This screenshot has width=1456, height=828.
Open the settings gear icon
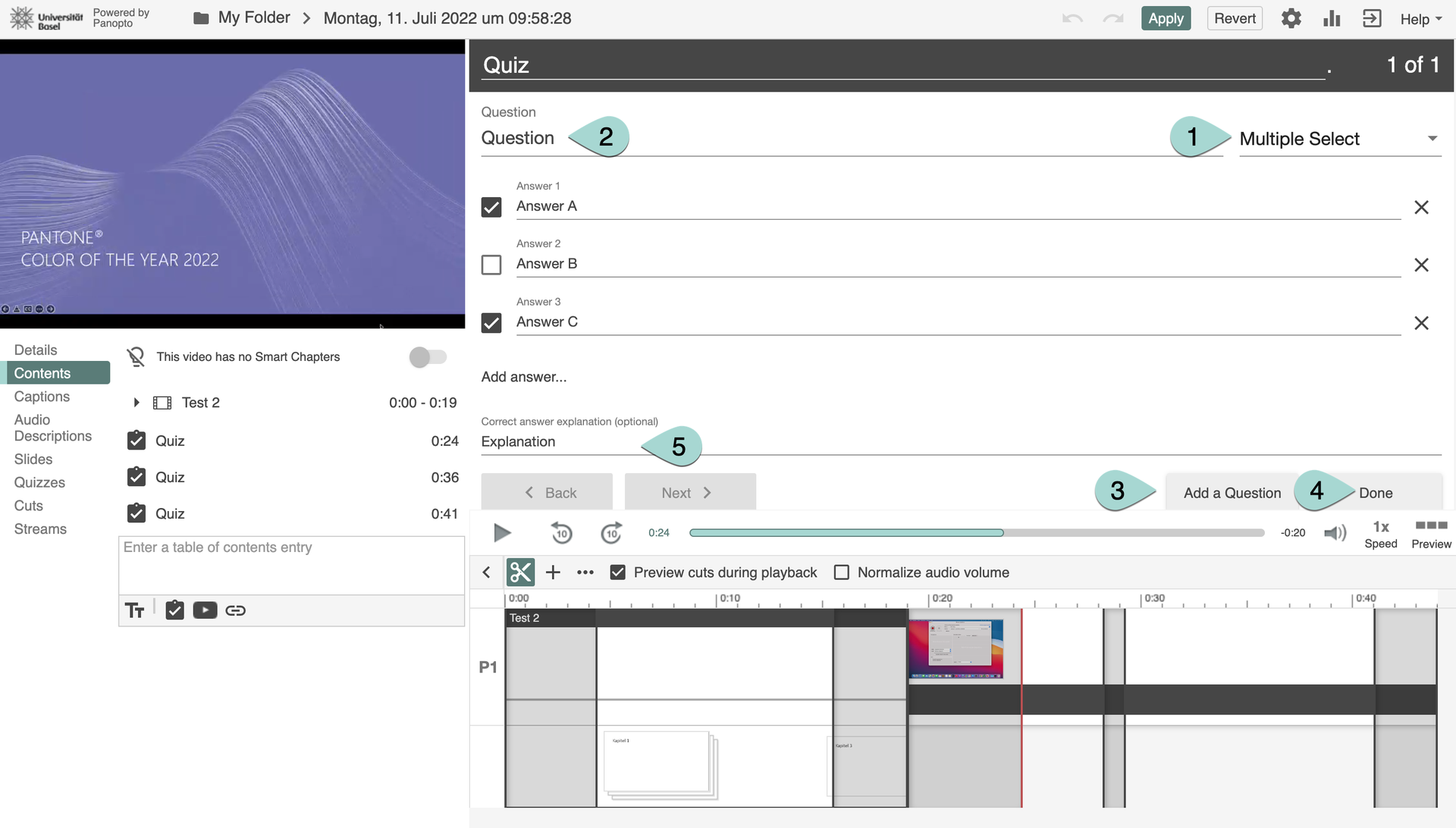(1291, 18)
